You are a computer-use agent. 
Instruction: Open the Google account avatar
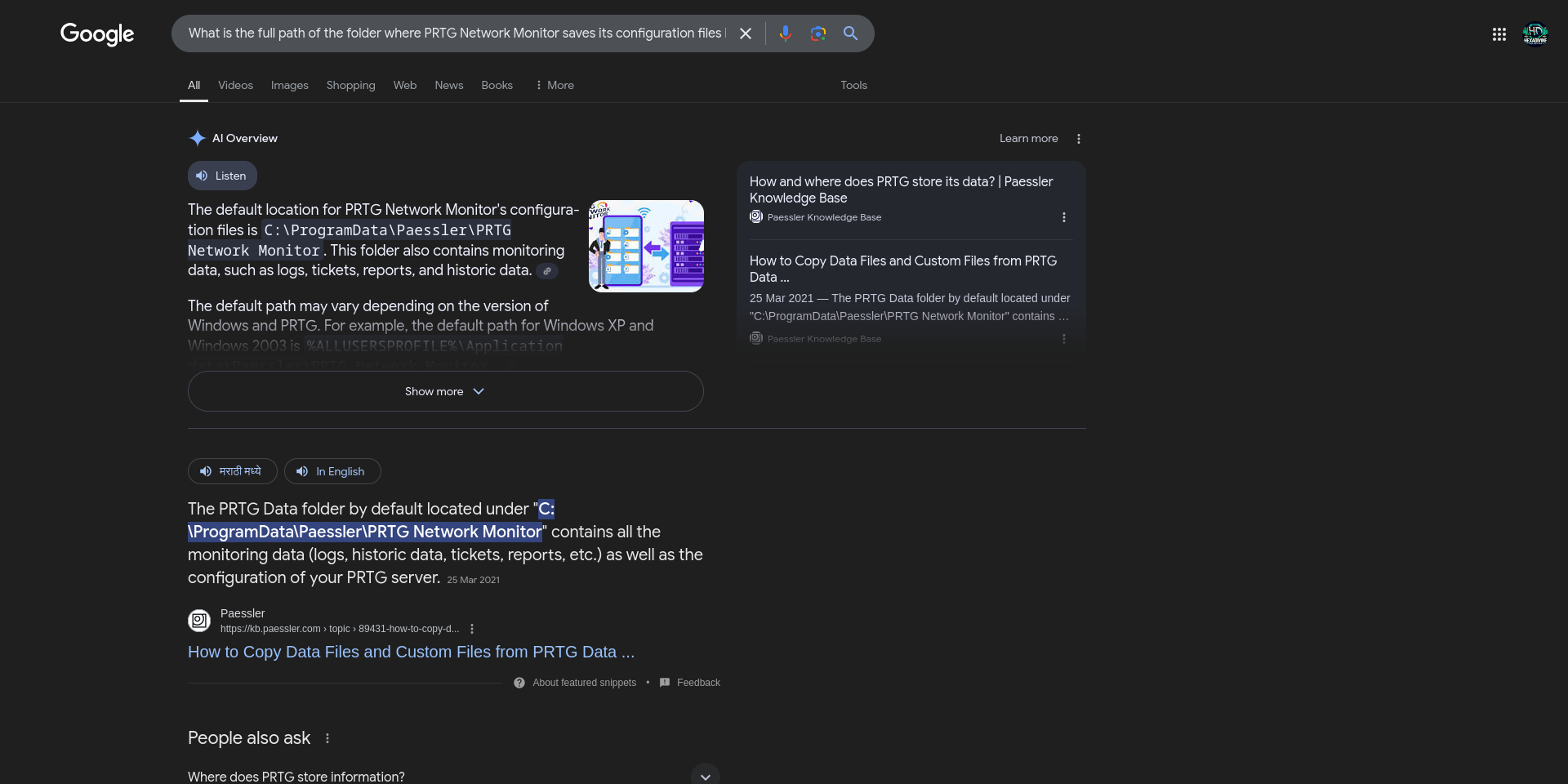pyautogui.click(x=1535, y=34)
